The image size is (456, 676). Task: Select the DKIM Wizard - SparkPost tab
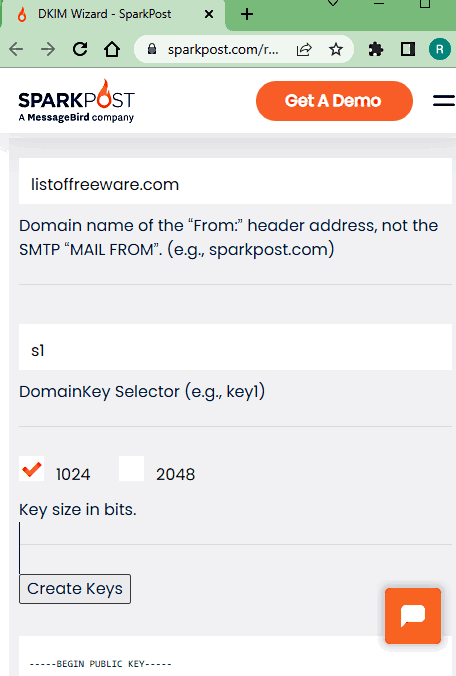tap(113, 14)
